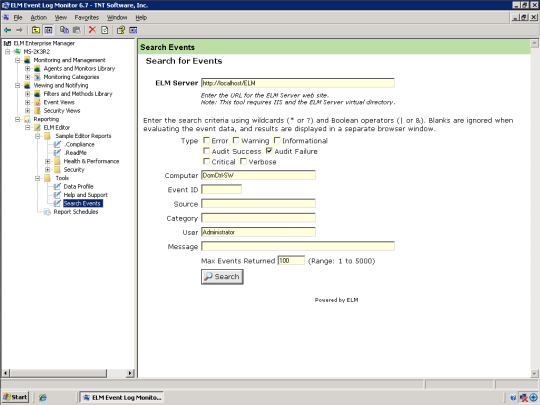The width and height of the screenshot is (540, 405).
Task: Open the View menu
Action: click(61, 18)
